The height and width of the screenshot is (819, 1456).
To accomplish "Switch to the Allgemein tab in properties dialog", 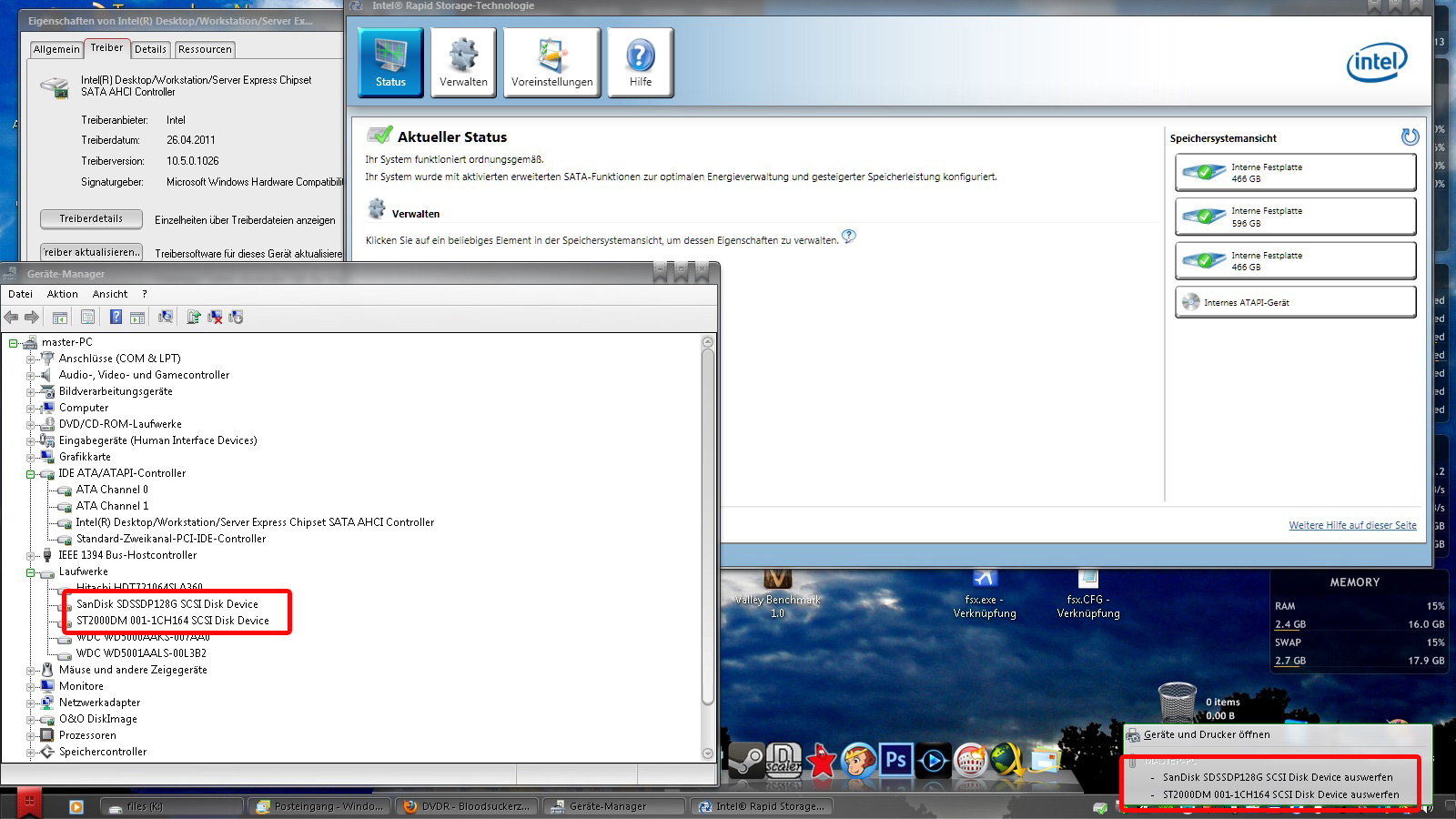I will click(x=56, y=49).
